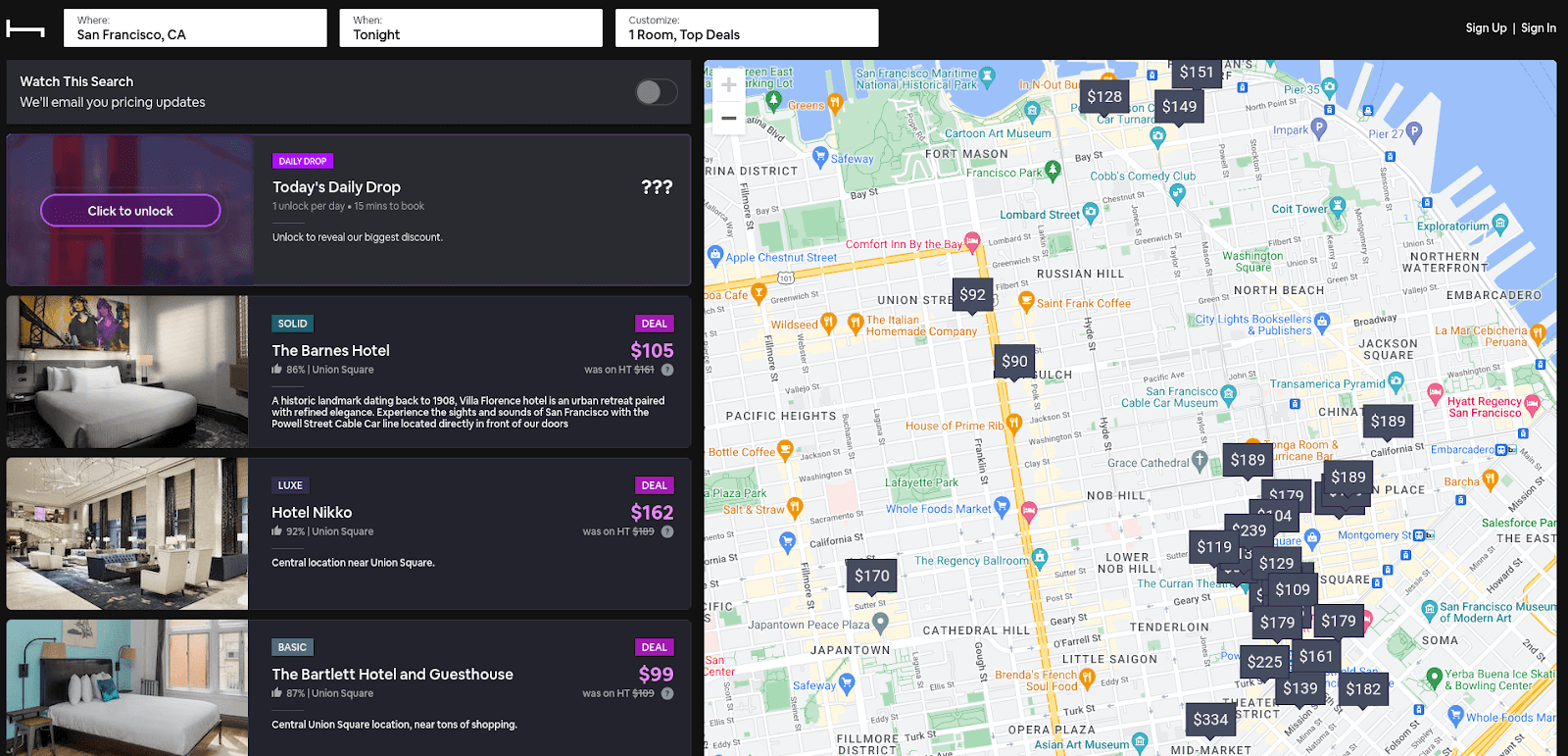Click the Francisco Park map pin
This screenshot has width=1568, height=756.
[1053, 171]
